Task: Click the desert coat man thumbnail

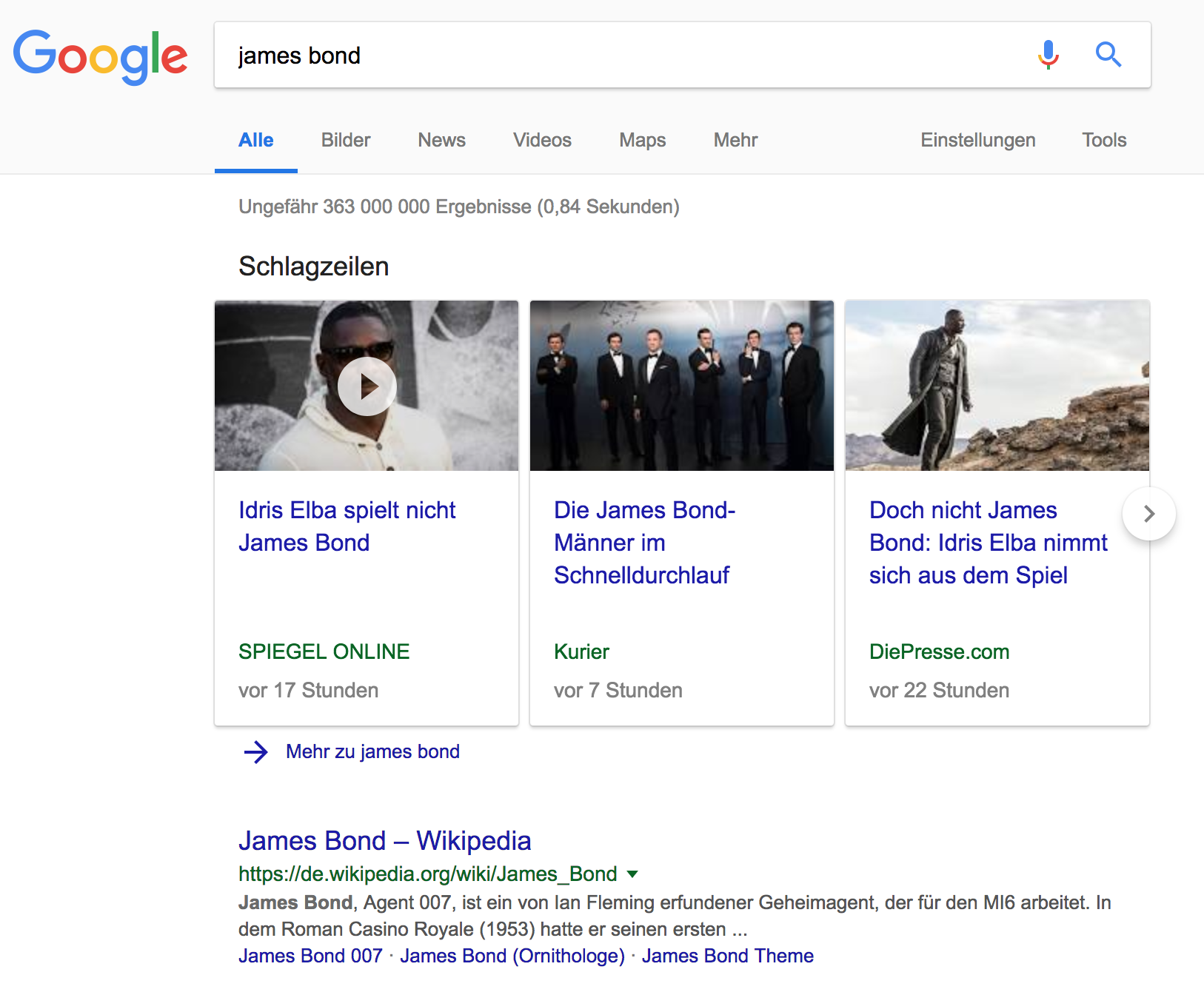Action: pyautogui.click(x=997, y=386)
